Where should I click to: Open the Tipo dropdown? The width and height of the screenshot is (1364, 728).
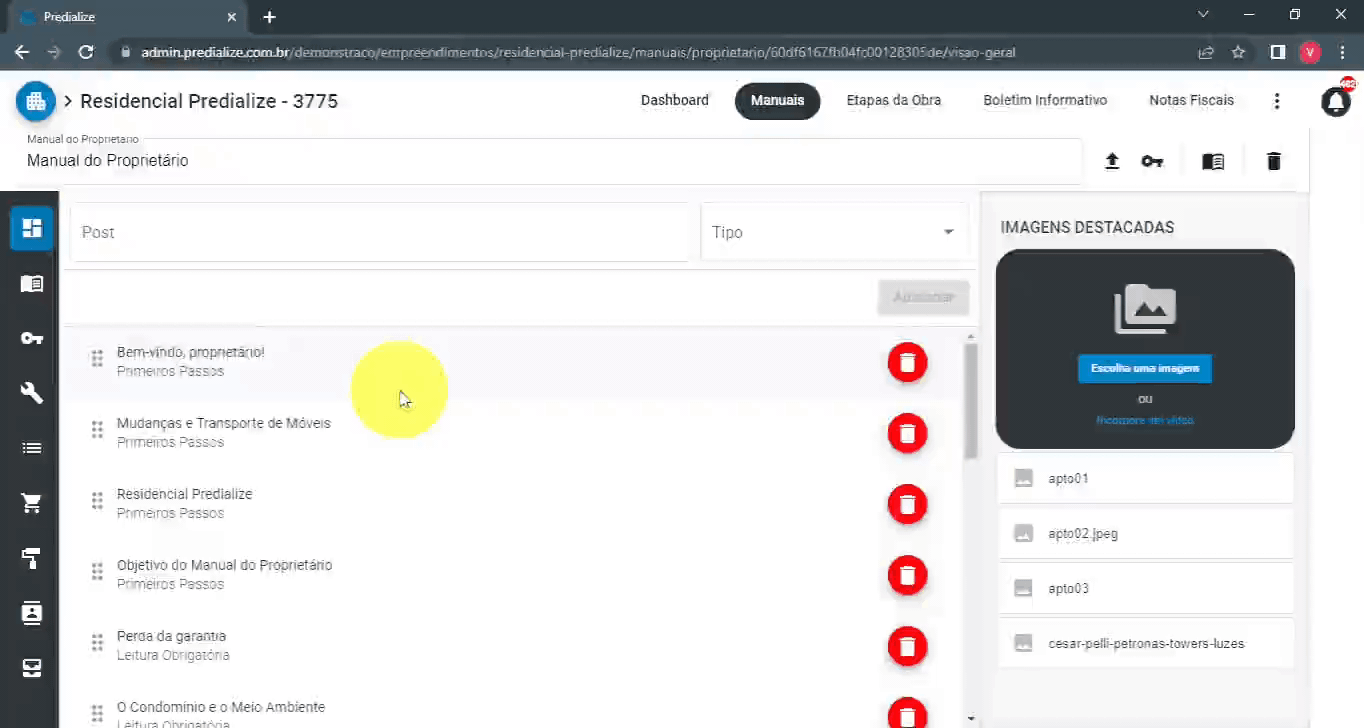[835, 232]
